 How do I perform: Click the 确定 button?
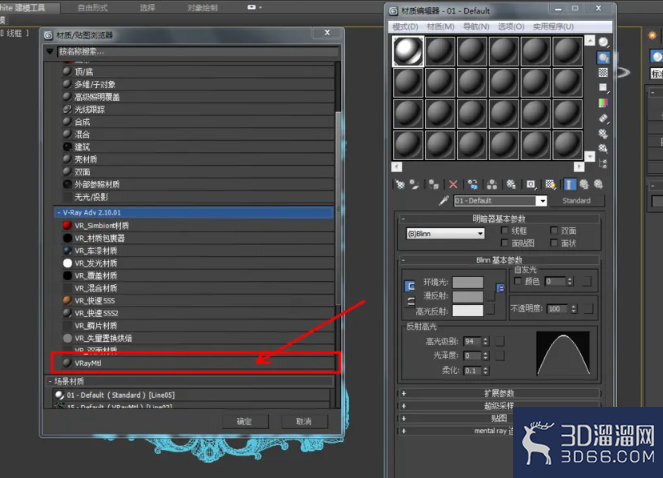click(x=245, y=421)
